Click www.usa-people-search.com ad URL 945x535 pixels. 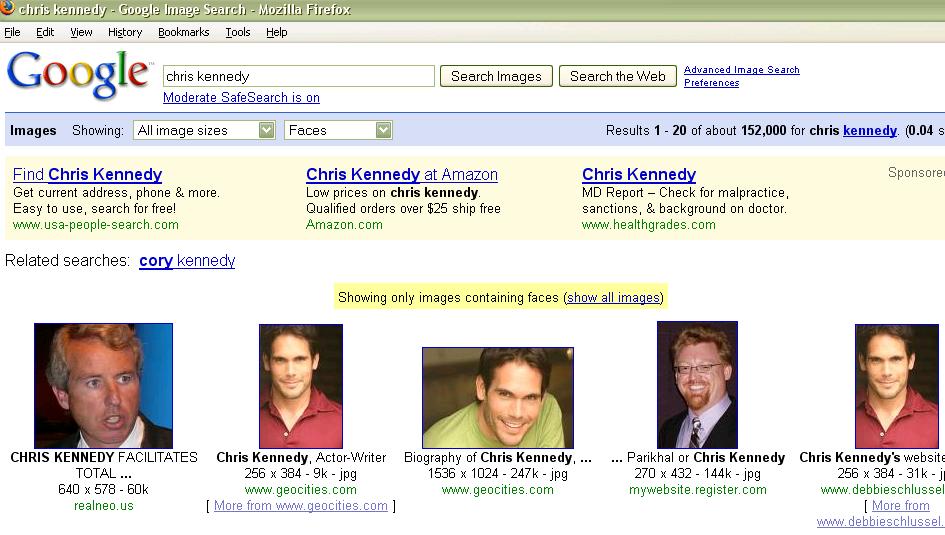click(96, 225)
